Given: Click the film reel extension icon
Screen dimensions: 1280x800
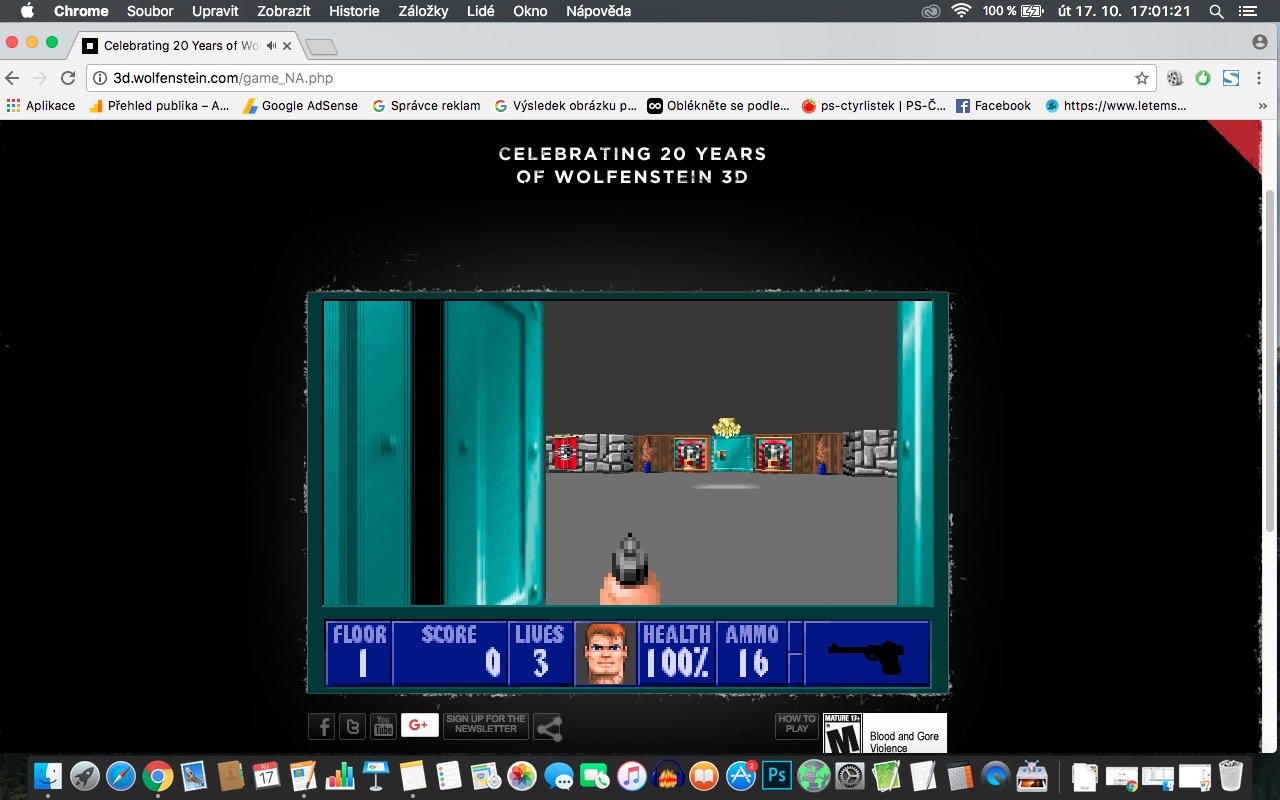Looking at the screenshot, I should click(x=1175, y=78).
